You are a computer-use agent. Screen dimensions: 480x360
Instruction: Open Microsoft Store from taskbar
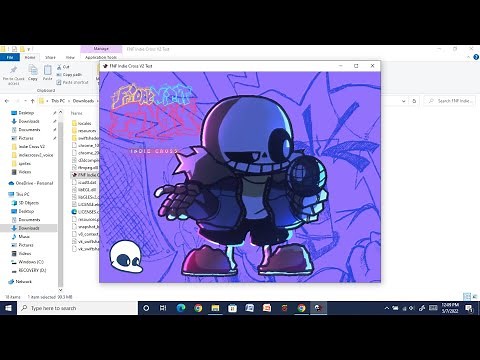[233, 308]
